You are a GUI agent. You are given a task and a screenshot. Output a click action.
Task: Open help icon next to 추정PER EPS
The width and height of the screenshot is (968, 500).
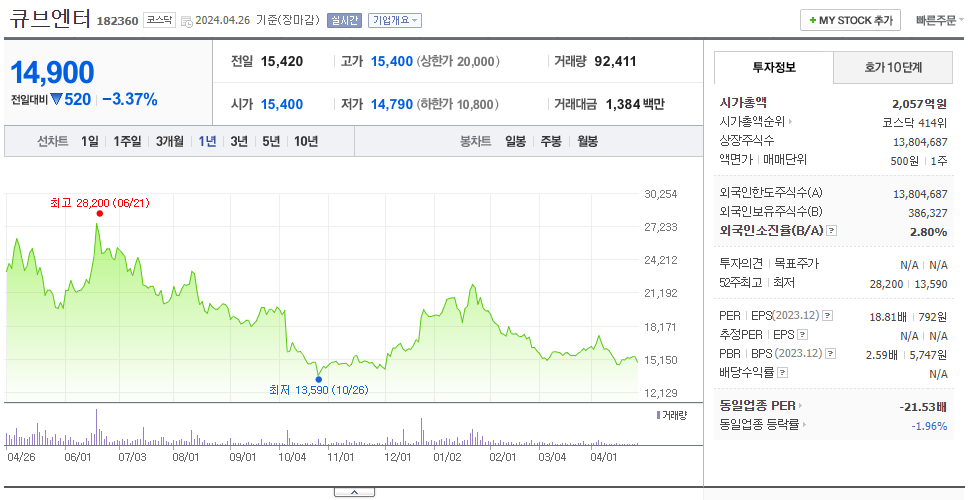pos(803,335)
